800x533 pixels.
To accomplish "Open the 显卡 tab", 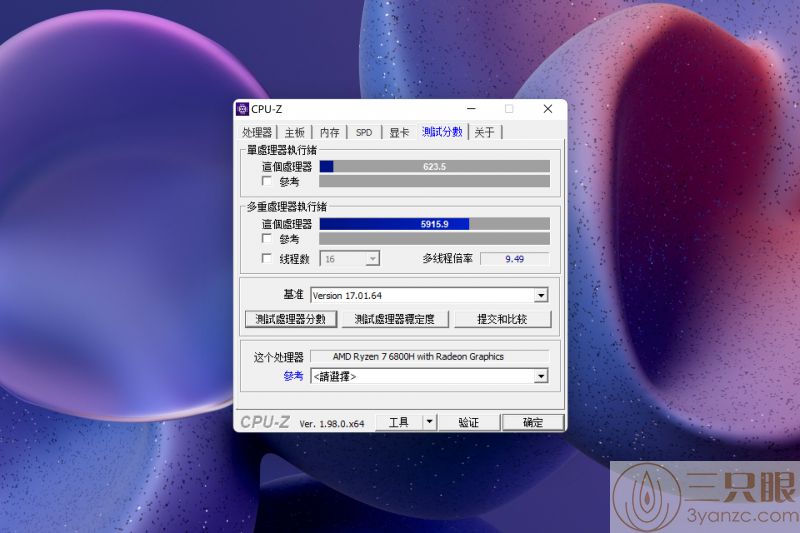I will 399,133.
